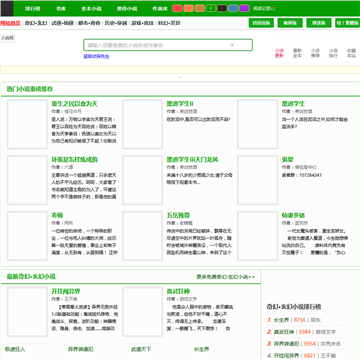Select the tan theme color swatch
Screen dimensions: 360x360
point(200,8)
